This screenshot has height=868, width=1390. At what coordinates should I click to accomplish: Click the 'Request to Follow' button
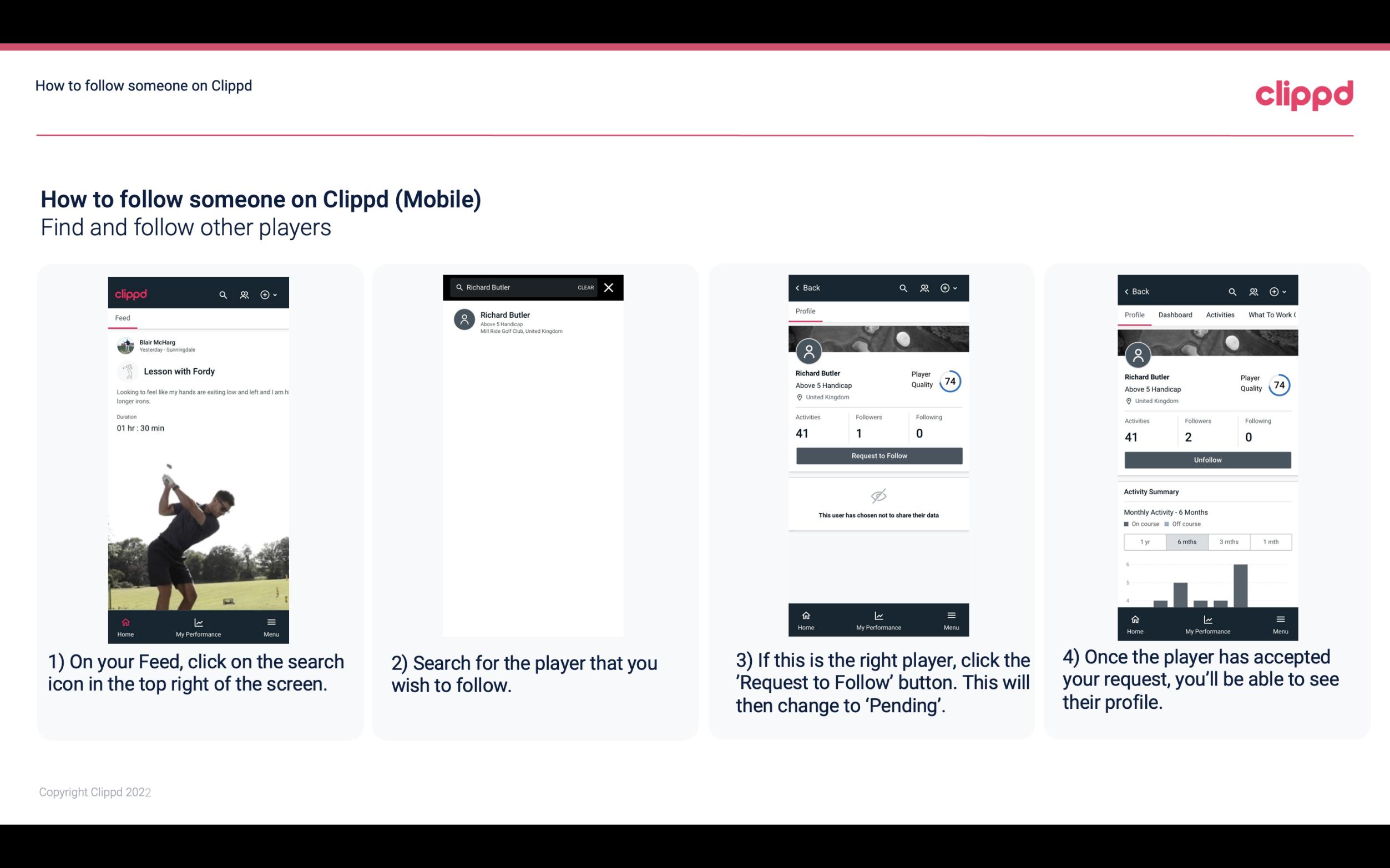[x=879, y=456]
